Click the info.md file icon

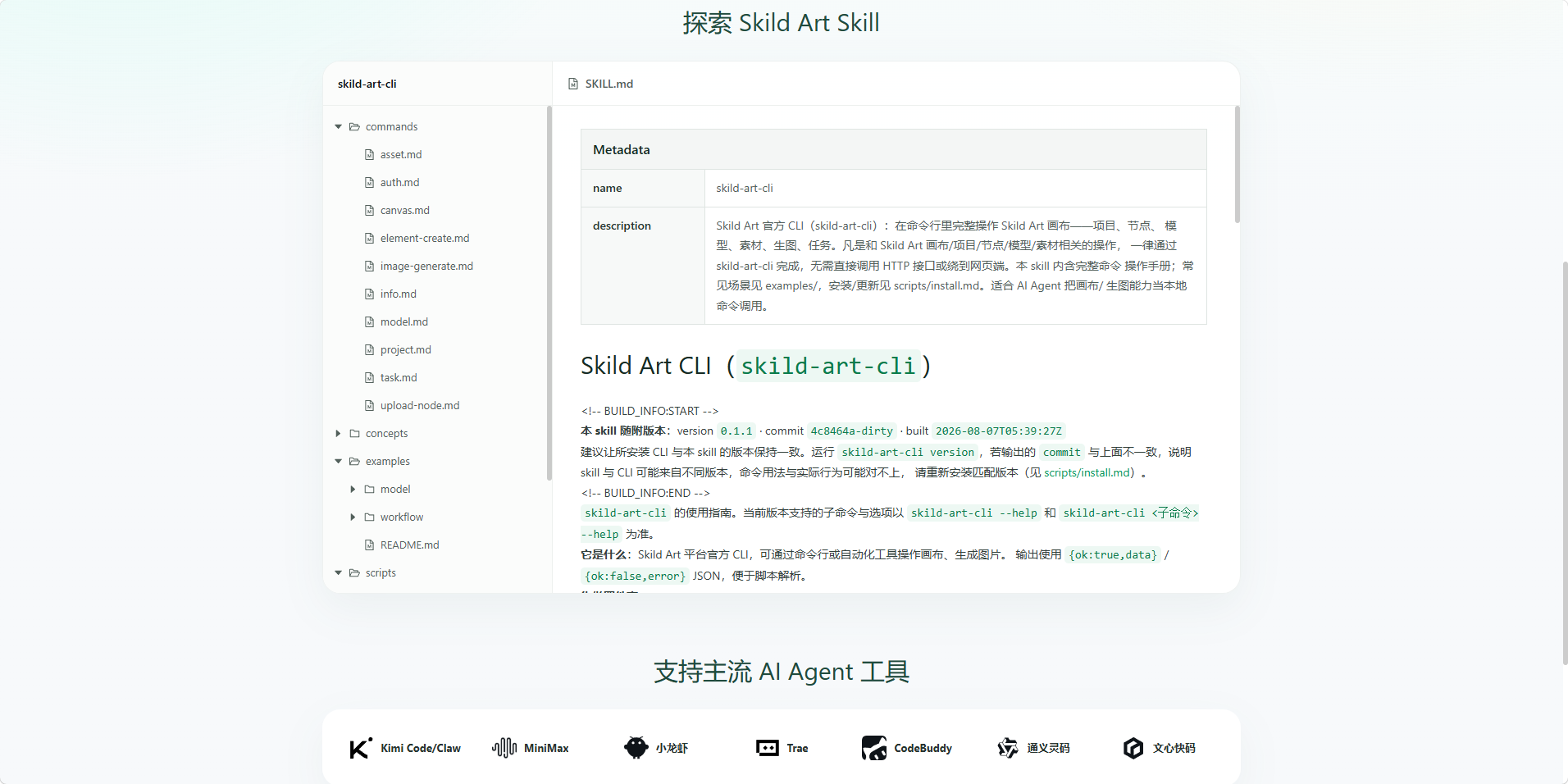[369, 294]
